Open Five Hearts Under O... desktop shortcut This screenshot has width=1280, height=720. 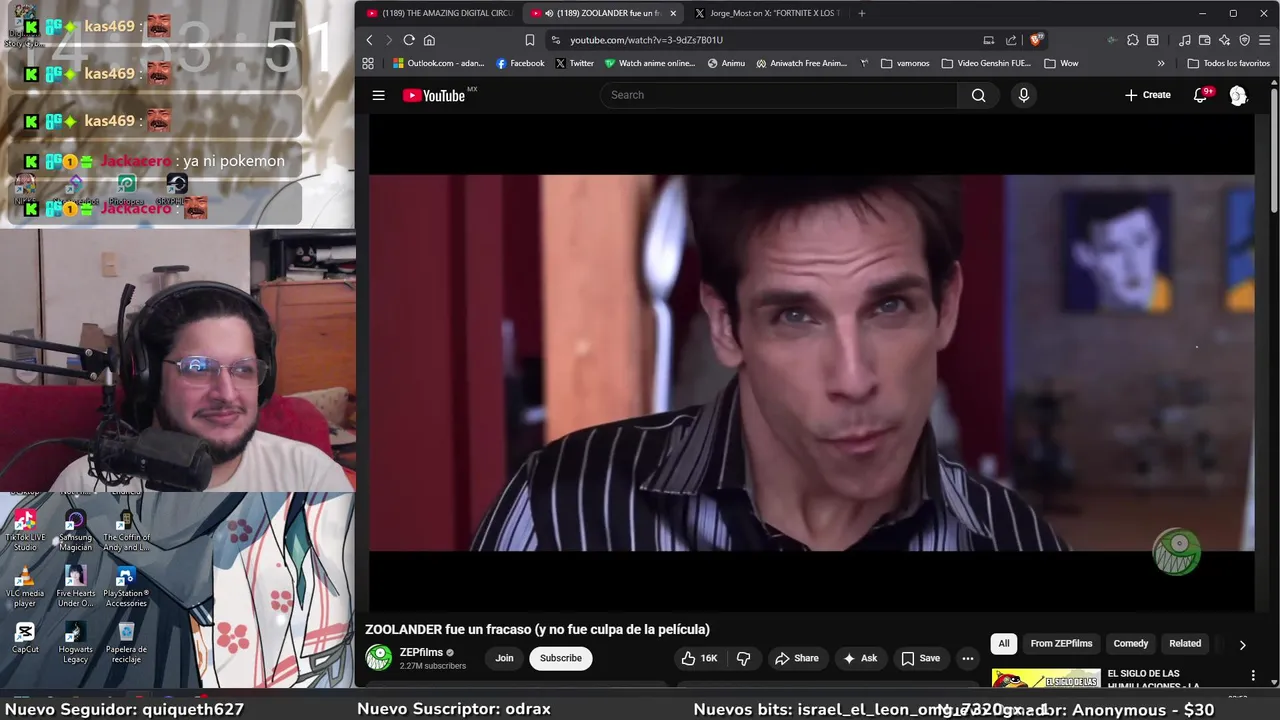click(75, 587)
